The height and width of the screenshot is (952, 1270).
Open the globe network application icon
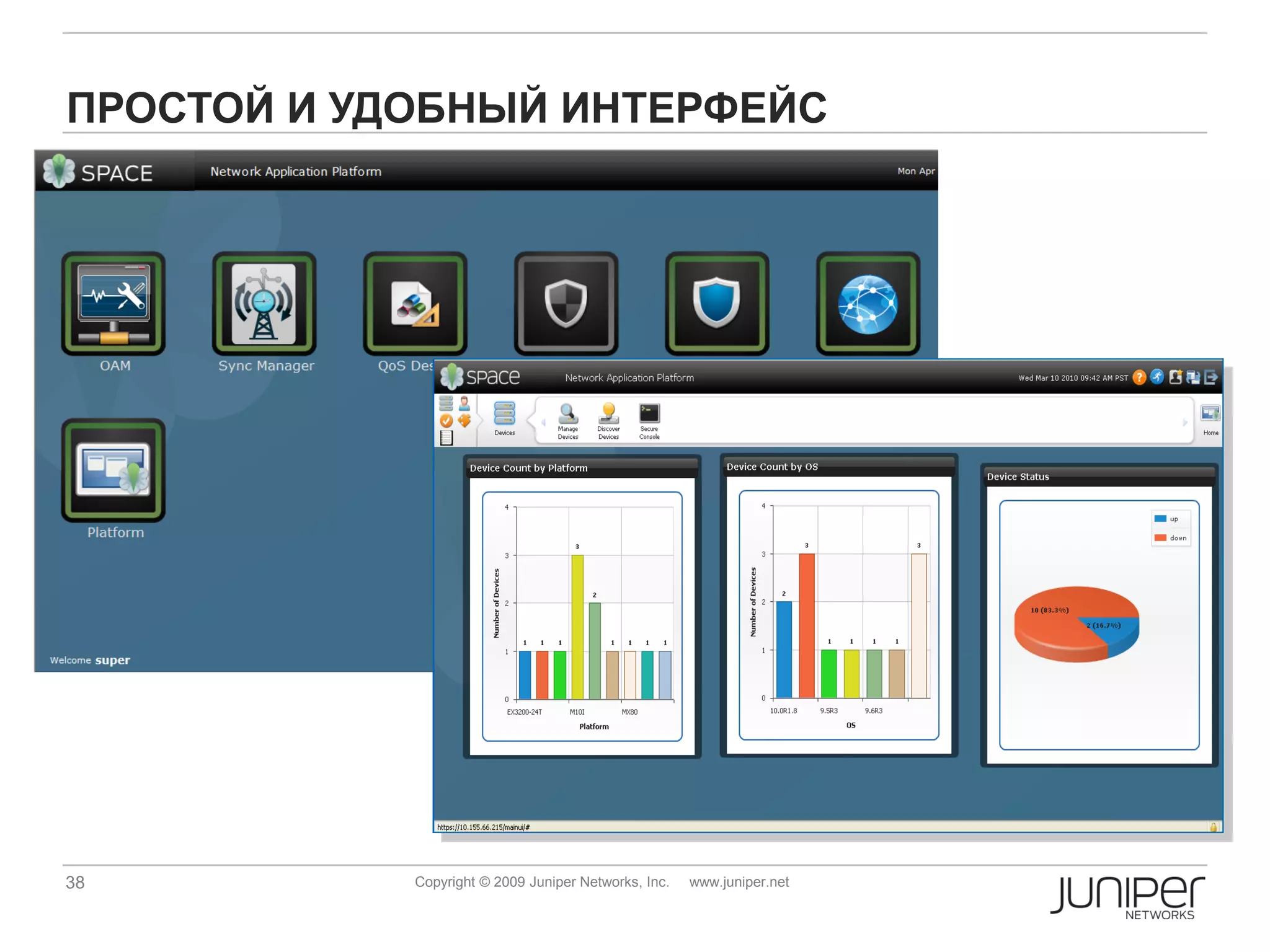pyautogui.click(x=868, y=303)
